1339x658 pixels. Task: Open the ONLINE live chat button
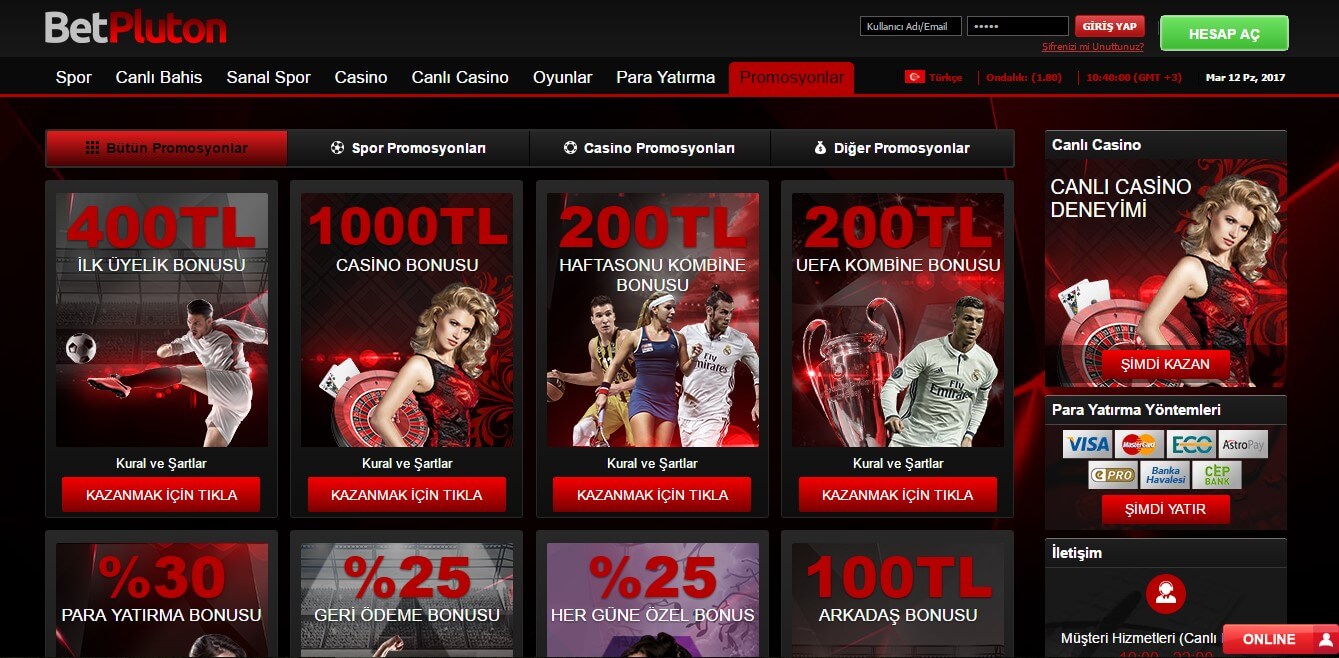coord(1280,639)
